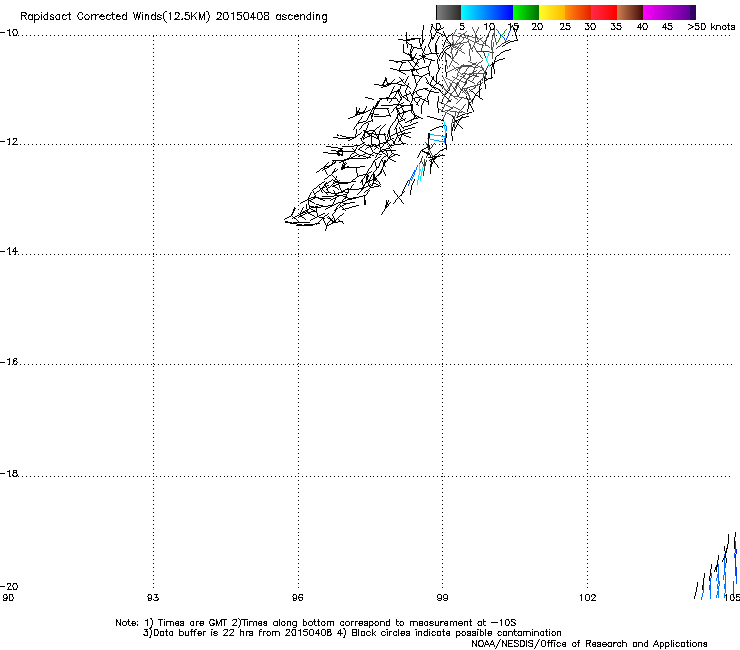Click the '25' label under color legend
This screenshot has width=740, height=650.
[565, 27]
